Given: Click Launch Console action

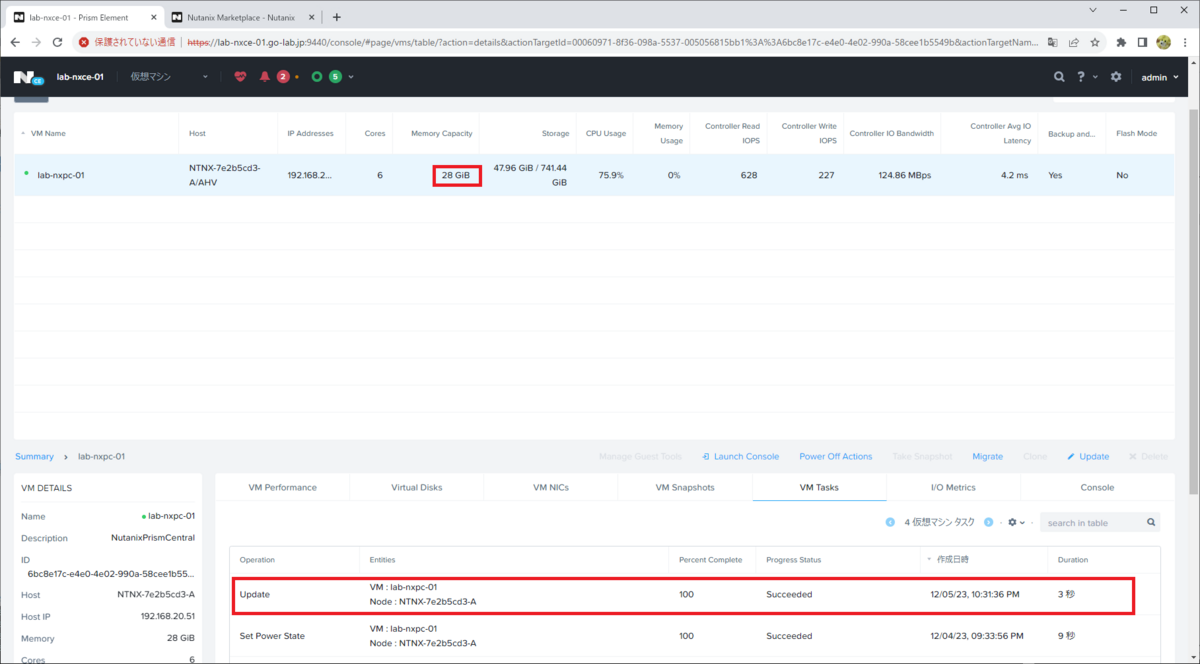Looking at the screenshot, I should click(x=740, y=456).
